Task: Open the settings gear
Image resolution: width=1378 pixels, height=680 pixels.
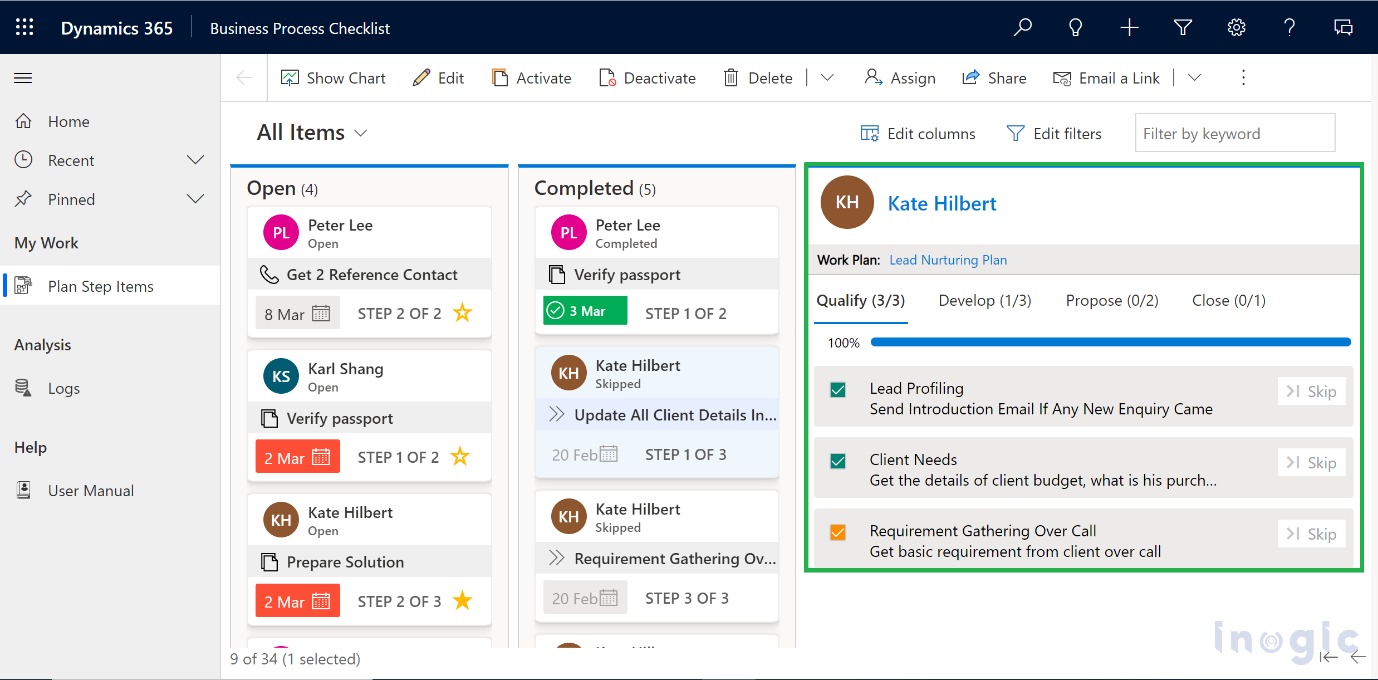Action: [1237, 28]
